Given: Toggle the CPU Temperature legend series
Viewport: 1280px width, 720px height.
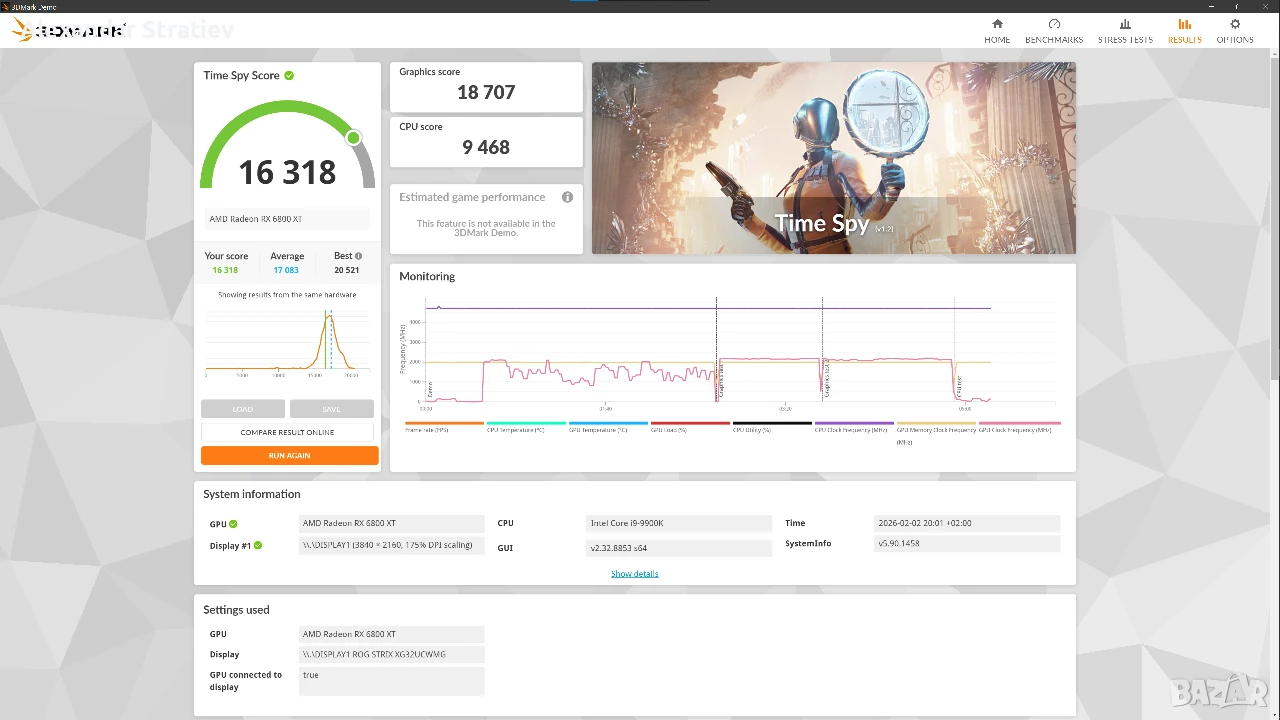Looking at the screenshot, I should [526, 426].
